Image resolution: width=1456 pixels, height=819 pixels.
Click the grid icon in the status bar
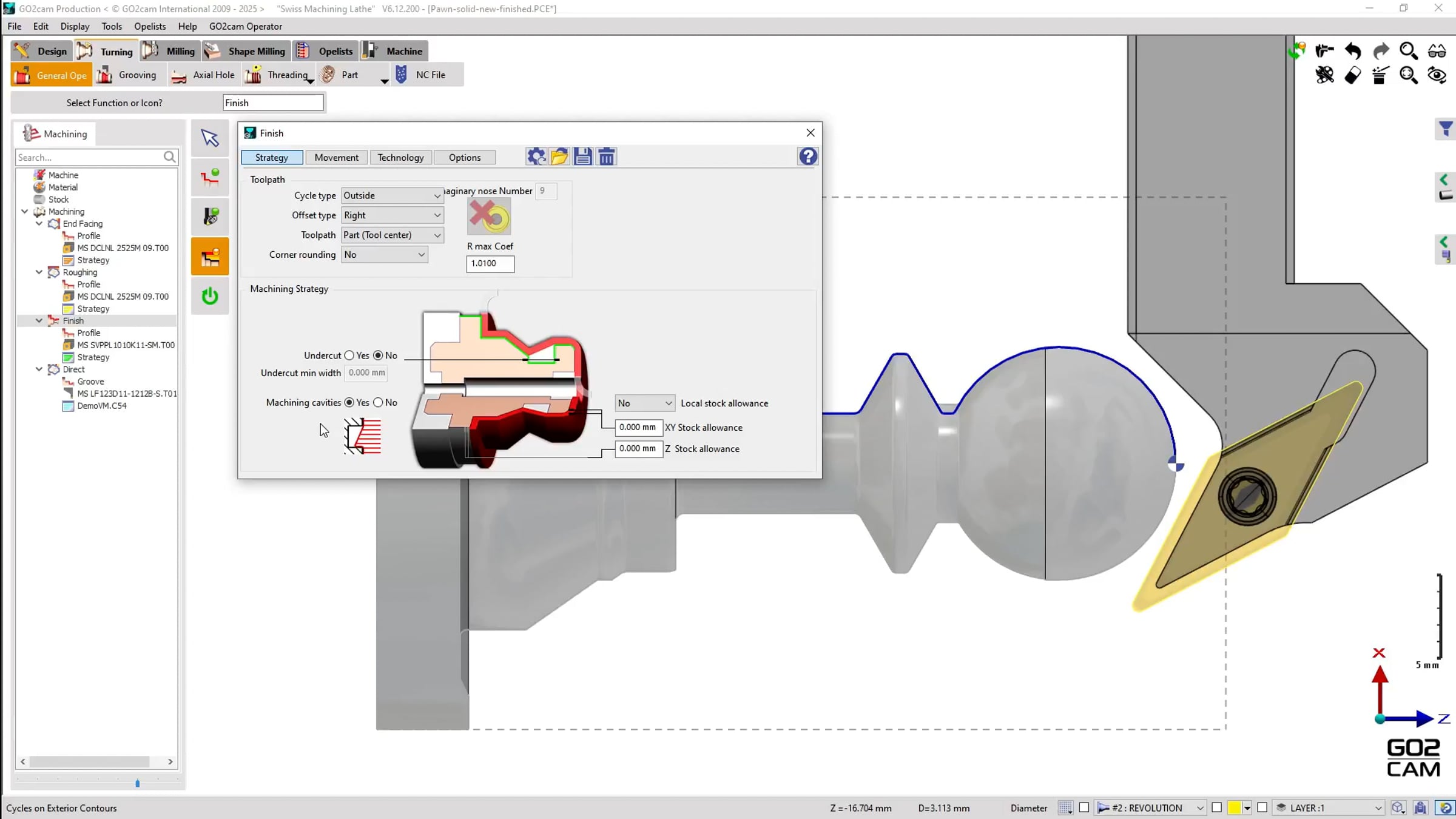[1065, 807]
